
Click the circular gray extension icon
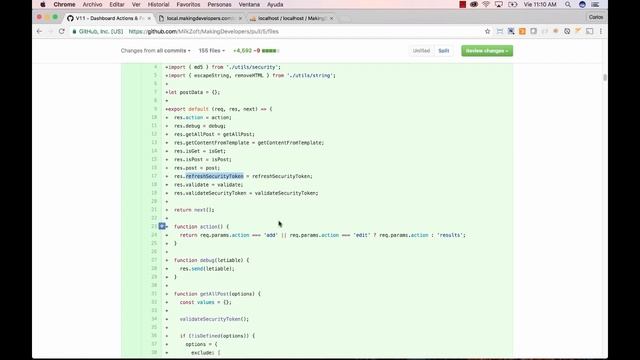pyautogui.click(x=567, y=31)
